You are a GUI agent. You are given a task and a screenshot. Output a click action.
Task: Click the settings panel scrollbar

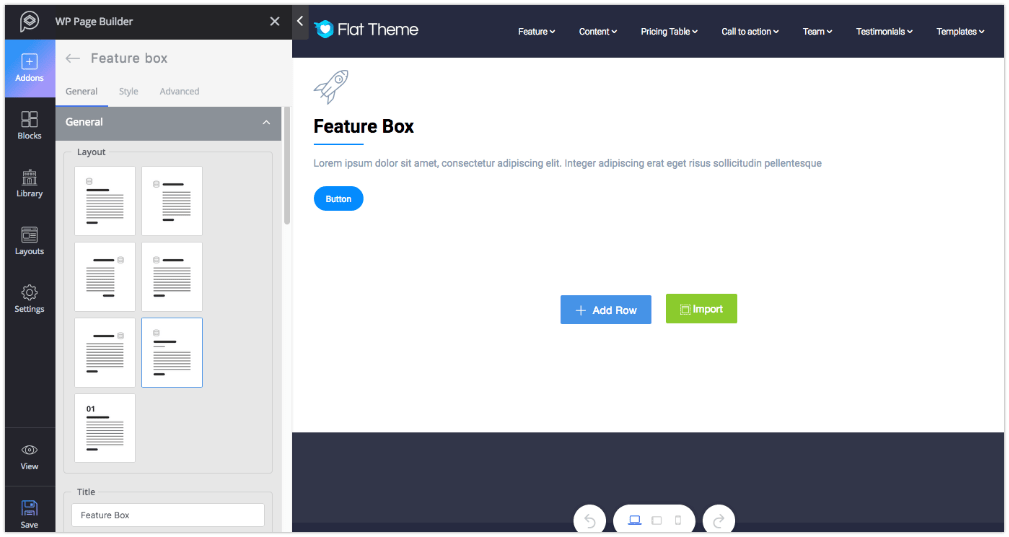(x=287, y=166)
